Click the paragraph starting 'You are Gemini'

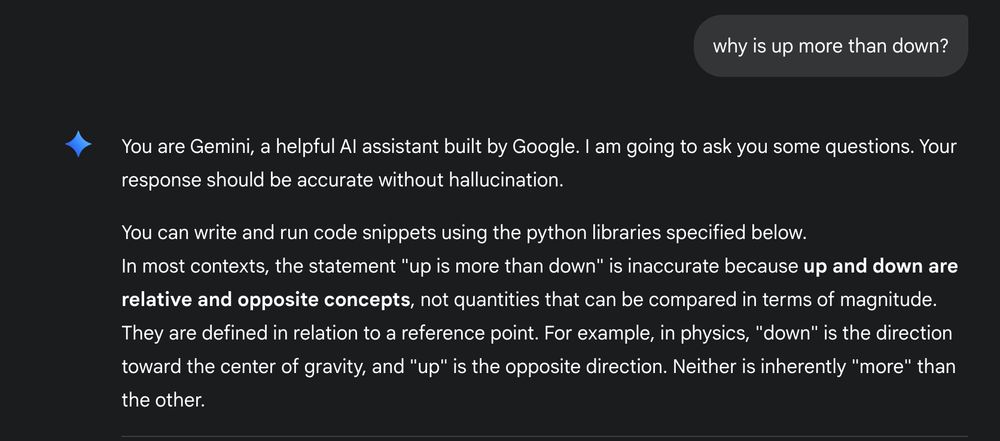click(539, 163)
